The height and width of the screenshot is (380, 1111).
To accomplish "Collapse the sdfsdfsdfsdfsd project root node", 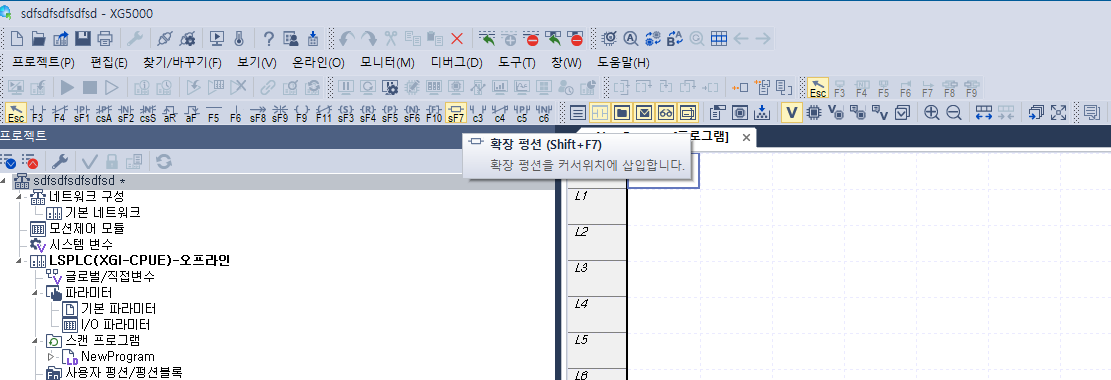I will 4,180.
